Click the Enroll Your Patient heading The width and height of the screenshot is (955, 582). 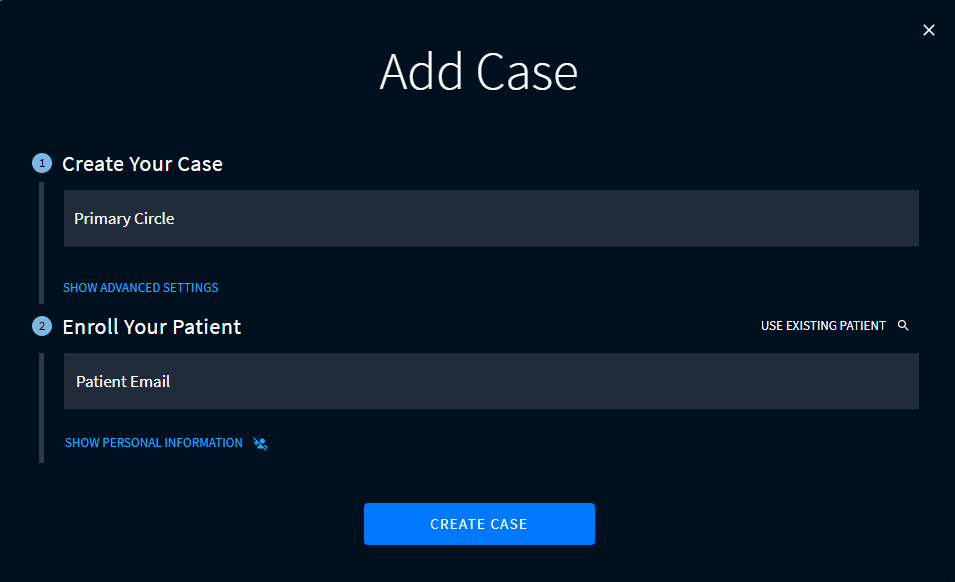click(151, 327)
